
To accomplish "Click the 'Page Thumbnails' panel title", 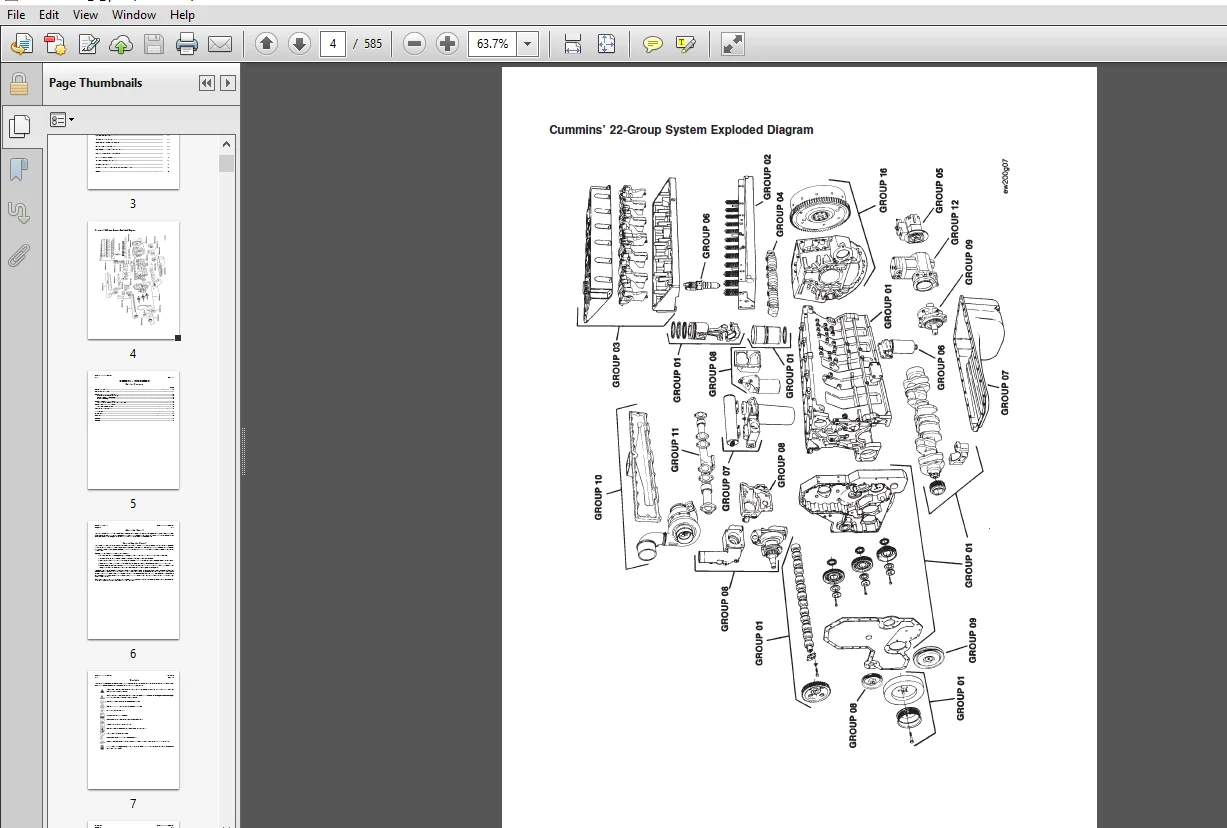I will tap(96, 83).
